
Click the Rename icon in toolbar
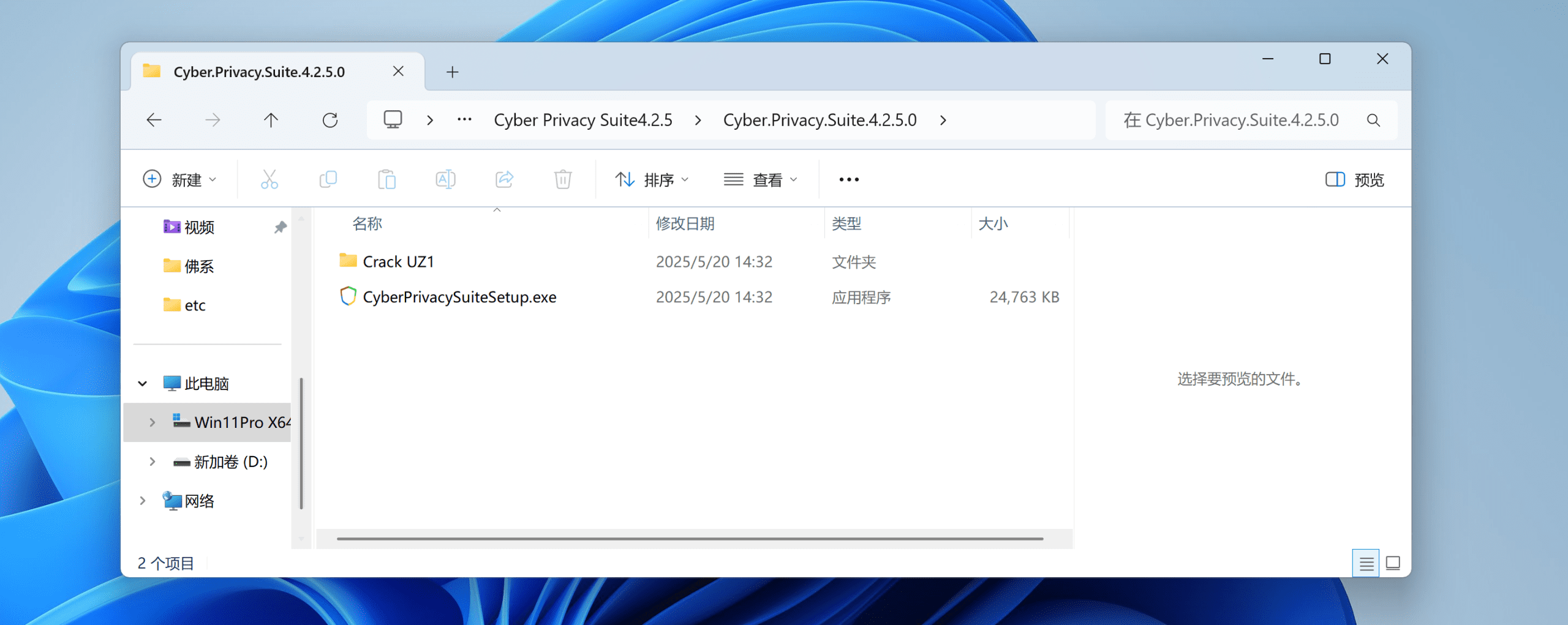click(445, 179)
